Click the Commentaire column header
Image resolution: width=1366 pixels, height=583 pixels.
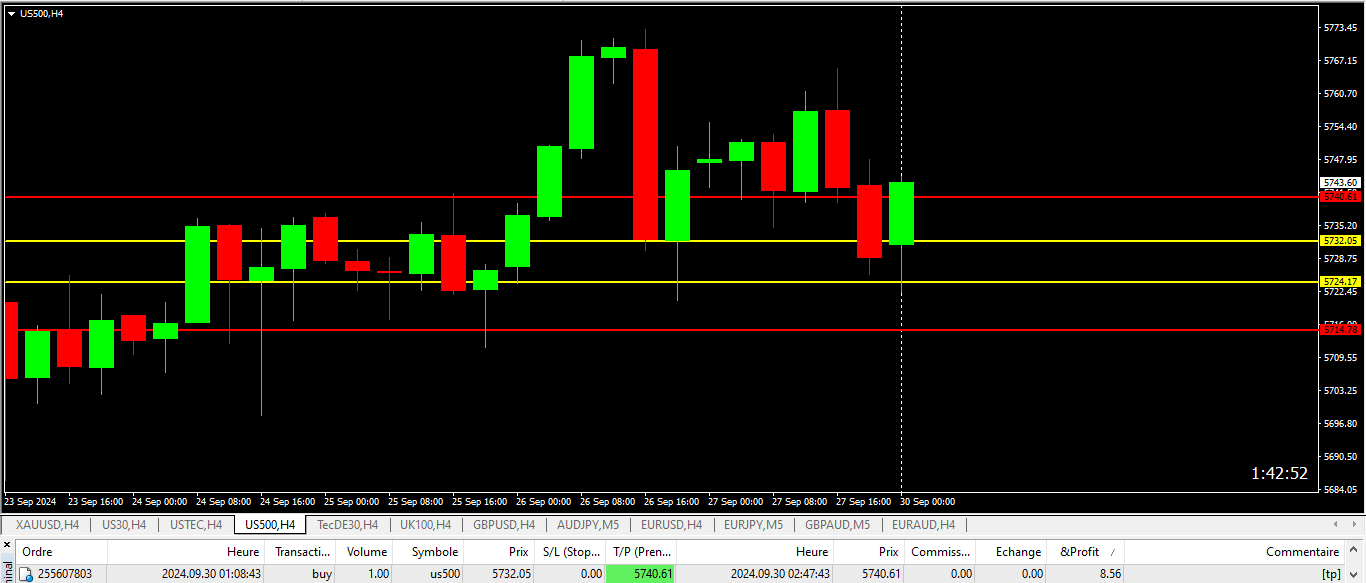point(1235,552)
